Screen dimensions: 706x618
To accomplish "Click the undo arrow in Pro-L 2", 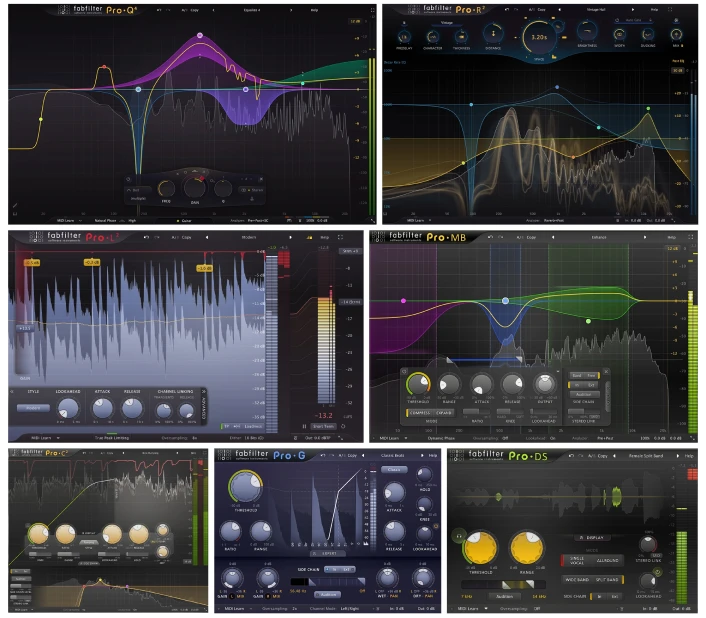I will point(146,237).
